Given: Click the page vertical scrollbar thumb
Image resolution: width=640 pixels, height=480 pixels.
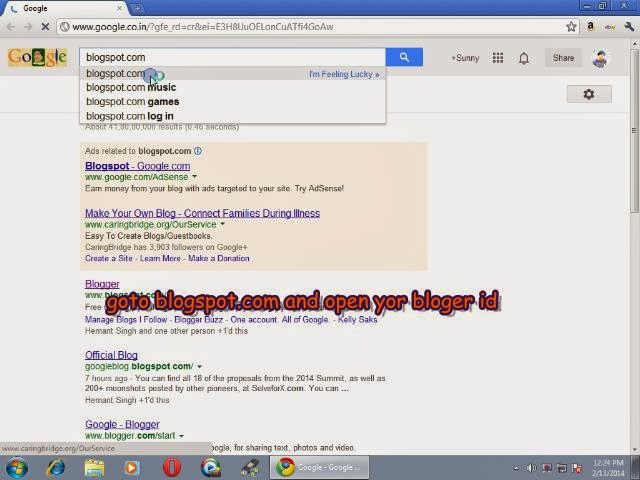Looking at the screenshot, I should point(634,131).
